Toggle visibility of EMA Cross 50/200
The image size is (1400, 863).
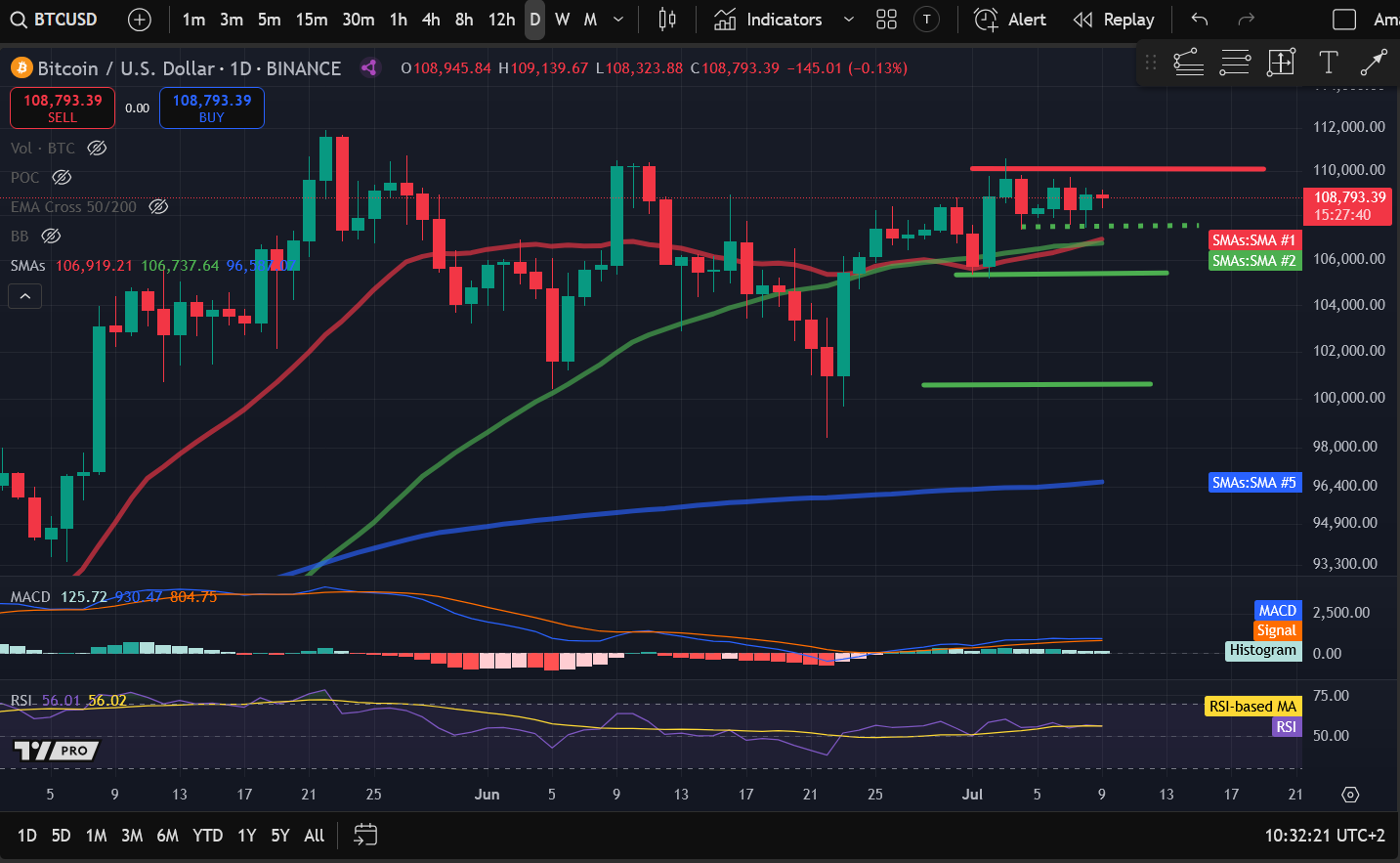[158, 207]
